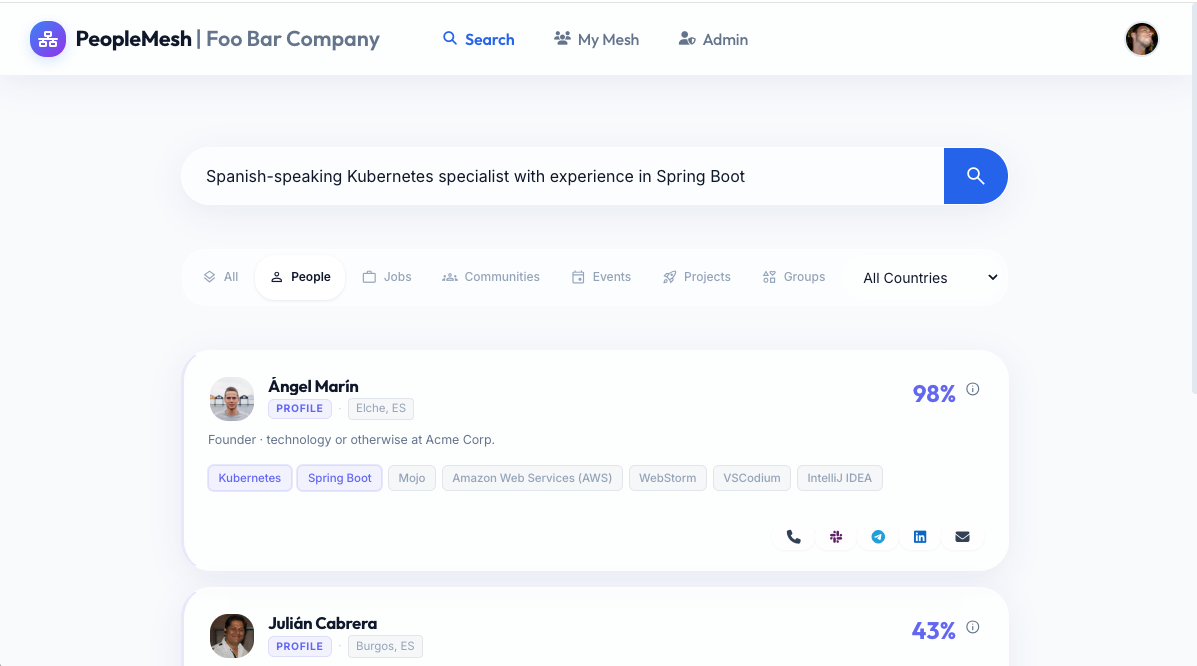
Task: Select the People filter tab
Action: (x=300, y=276)
